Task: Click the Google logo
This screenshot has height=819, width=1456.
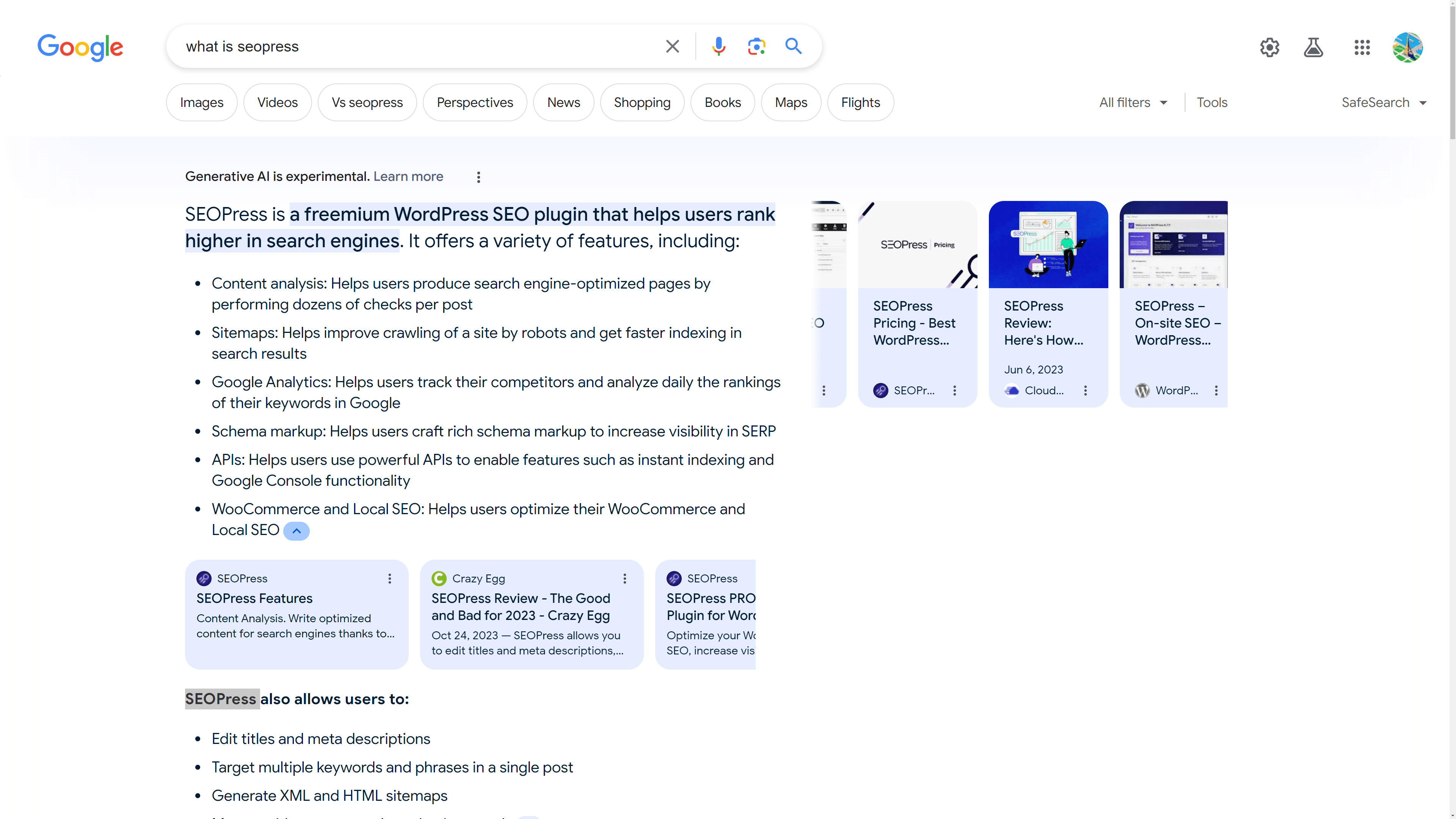Action: pyautogui.click(x=80, y=47)
